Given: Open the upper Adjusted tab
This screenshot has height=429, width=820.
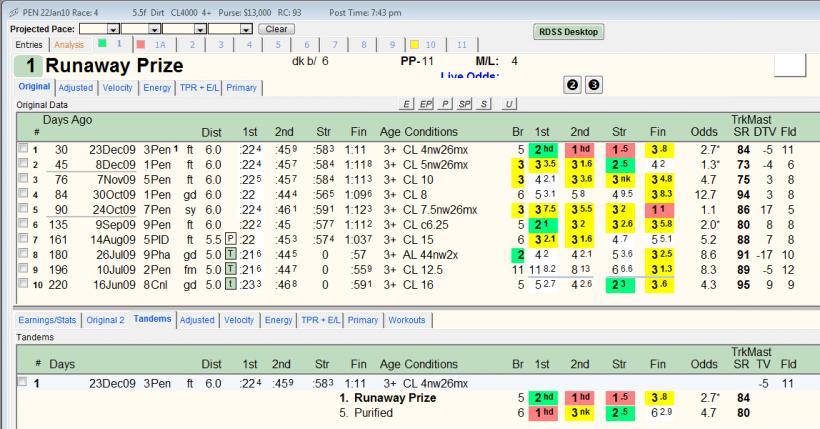Looking at the screenshot, I should coord(76,87).
